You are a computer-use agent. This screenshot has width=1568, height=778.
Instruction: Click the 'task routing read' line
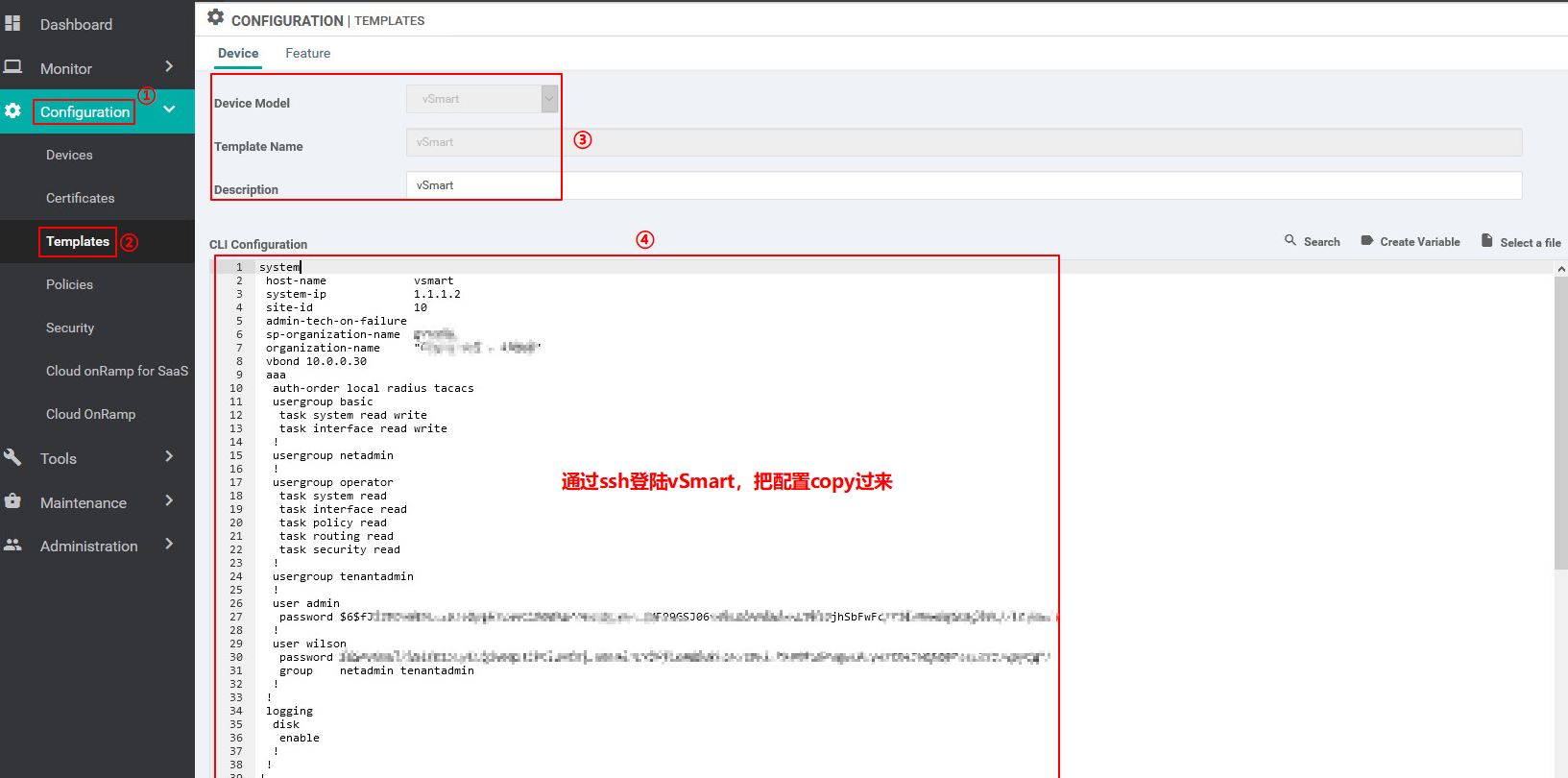tap(336, 536)
